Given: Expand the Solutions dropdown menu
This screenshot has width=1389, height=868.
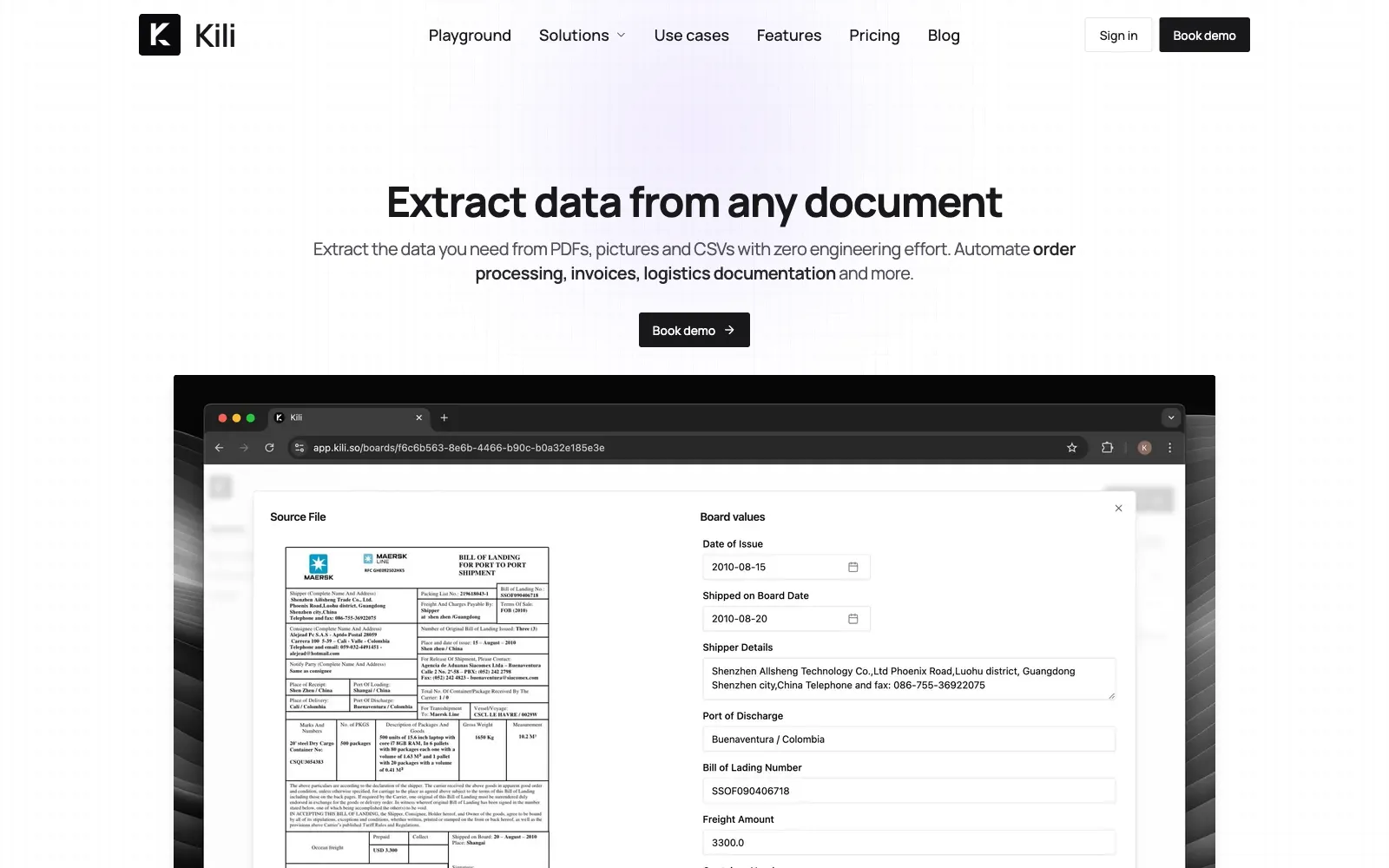Looking at the screenshot, I should coord(583,36).
